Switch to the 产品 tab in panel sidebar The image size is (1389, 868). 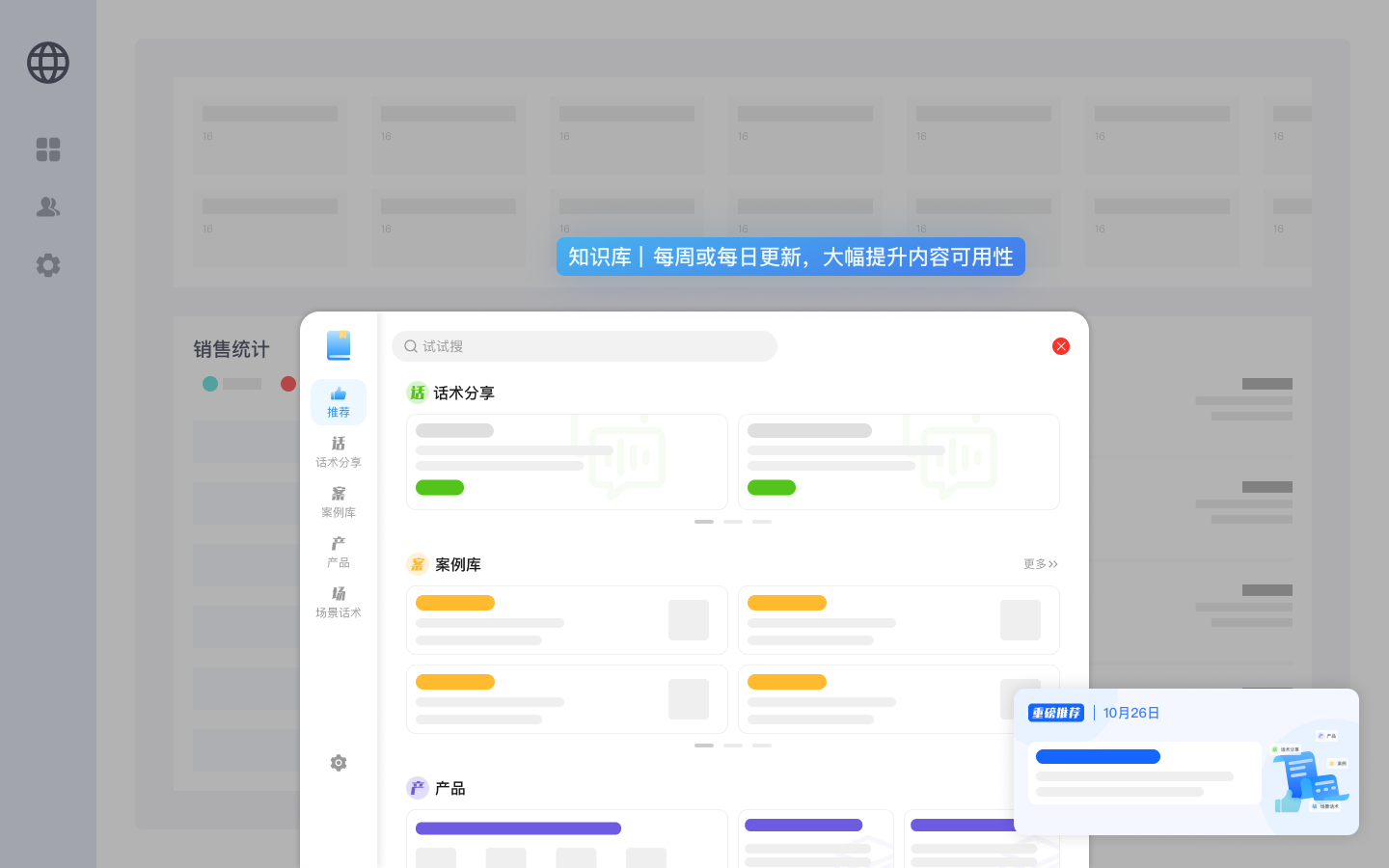(x=339, y=553)
